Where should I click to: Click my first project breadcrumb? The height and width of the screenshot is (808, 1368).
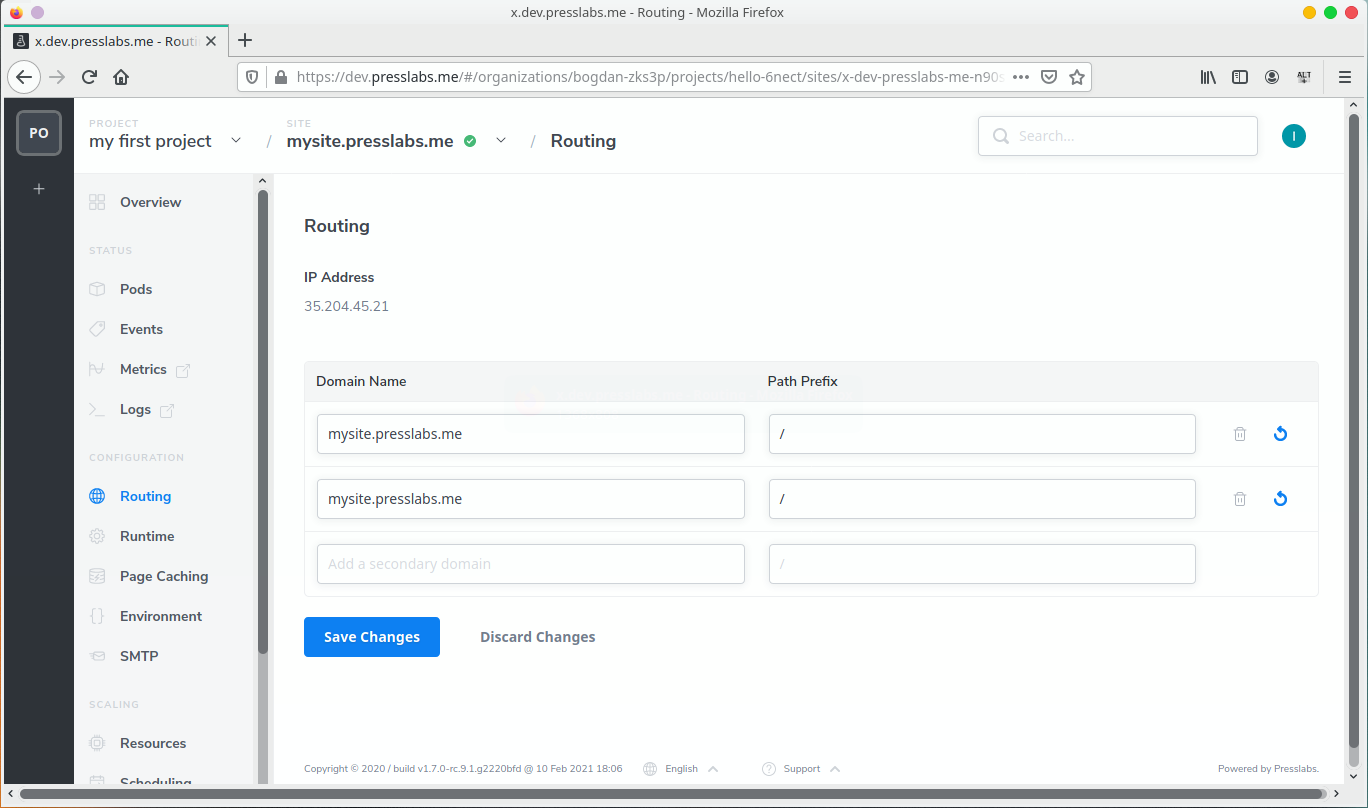click(150, 141)
